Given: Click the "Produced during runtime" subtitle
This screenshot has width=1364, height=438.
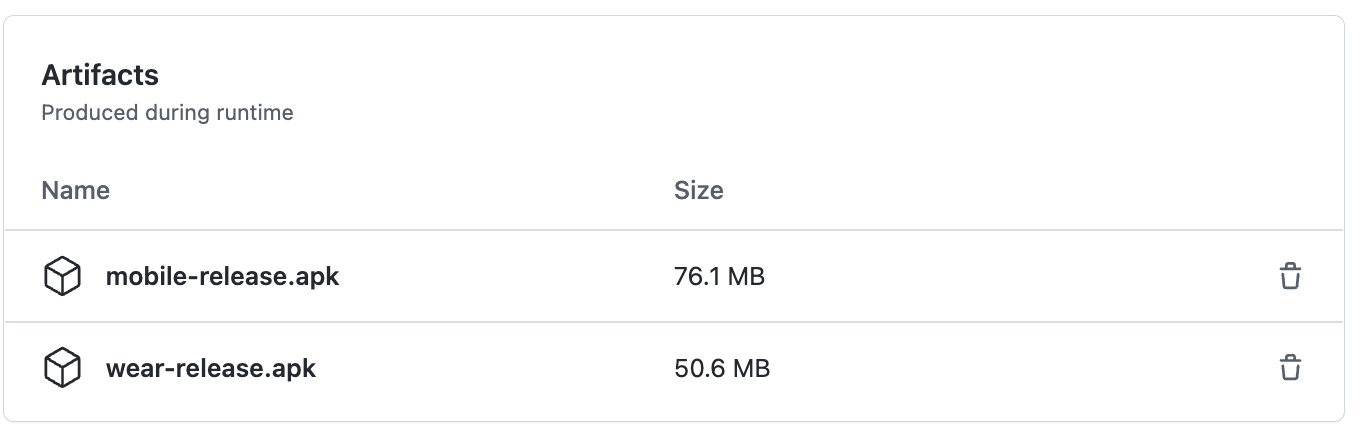Looking at the screenshot, I should point(167,113).
